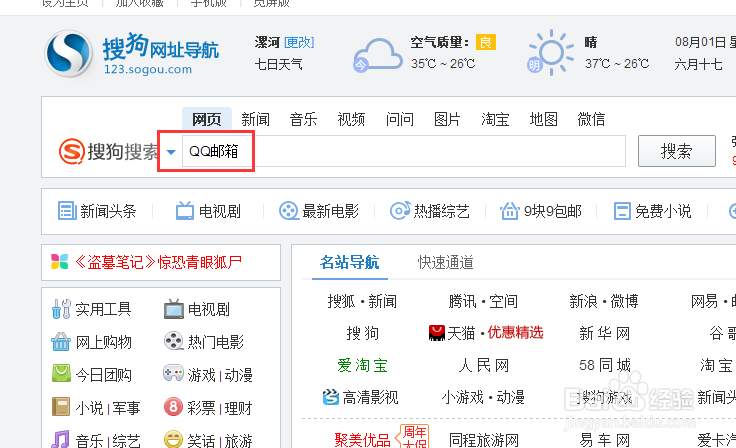Open the 小游戏 site link
The width and height of the screenshot is (736, 448).
point(462,397)
